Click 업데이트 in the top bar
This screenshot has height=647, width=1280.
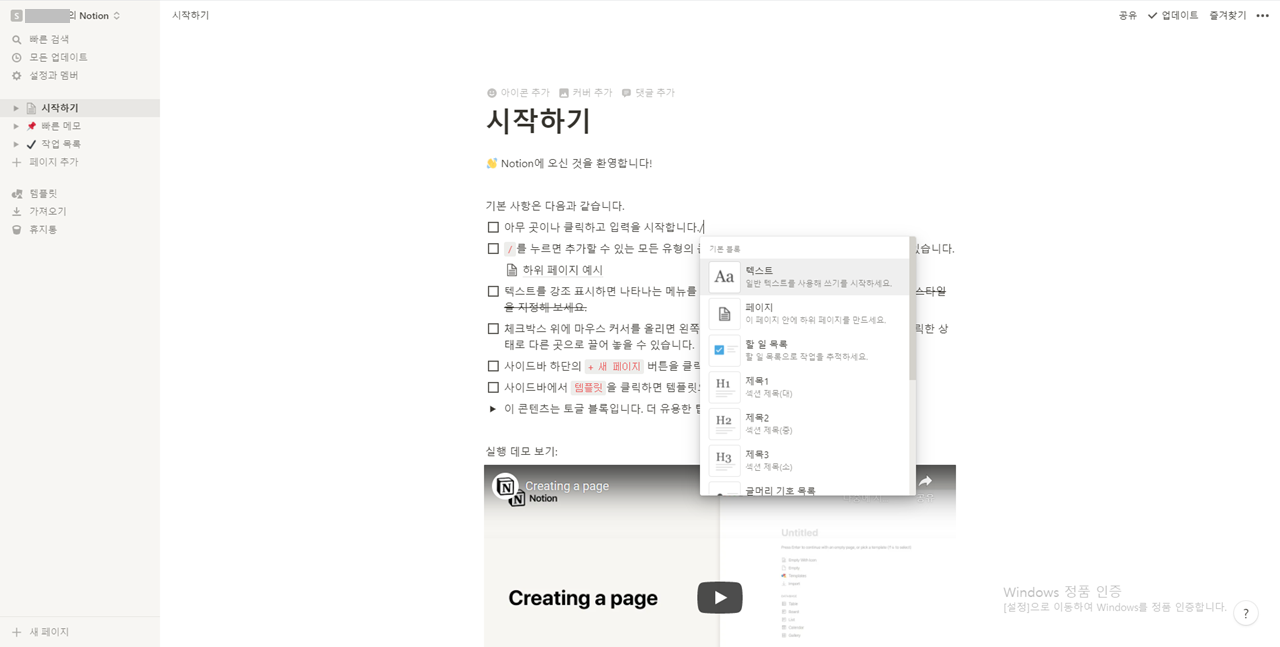[1172, 15]
